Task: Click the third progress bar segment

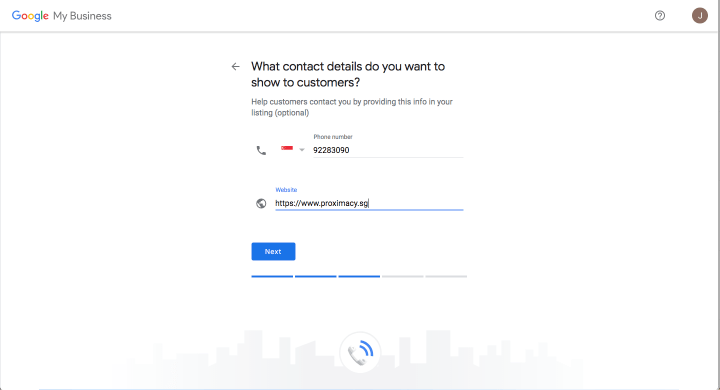Action: pyautogui.click(x=359, y=277)
